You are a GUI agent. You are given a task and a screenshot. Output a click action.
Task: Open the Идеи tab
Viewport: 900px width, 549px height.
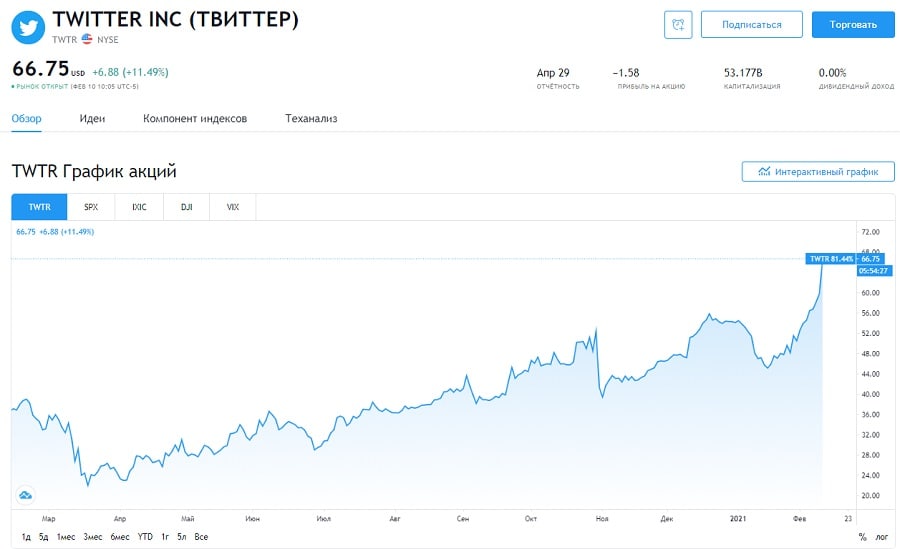click(x=92, y=118)
